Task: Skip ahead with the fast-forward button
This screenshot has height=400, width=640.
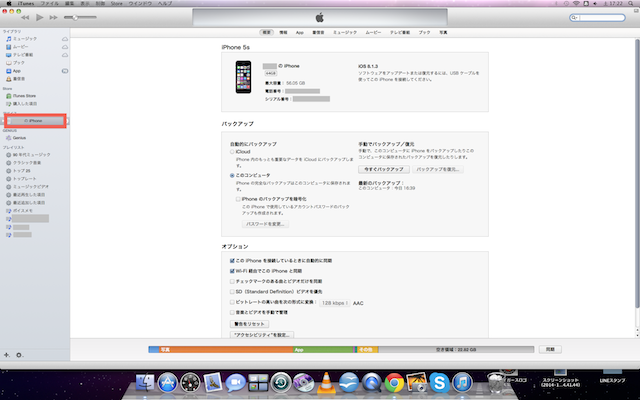Action: pyautogui.click(x=53, y=18)
